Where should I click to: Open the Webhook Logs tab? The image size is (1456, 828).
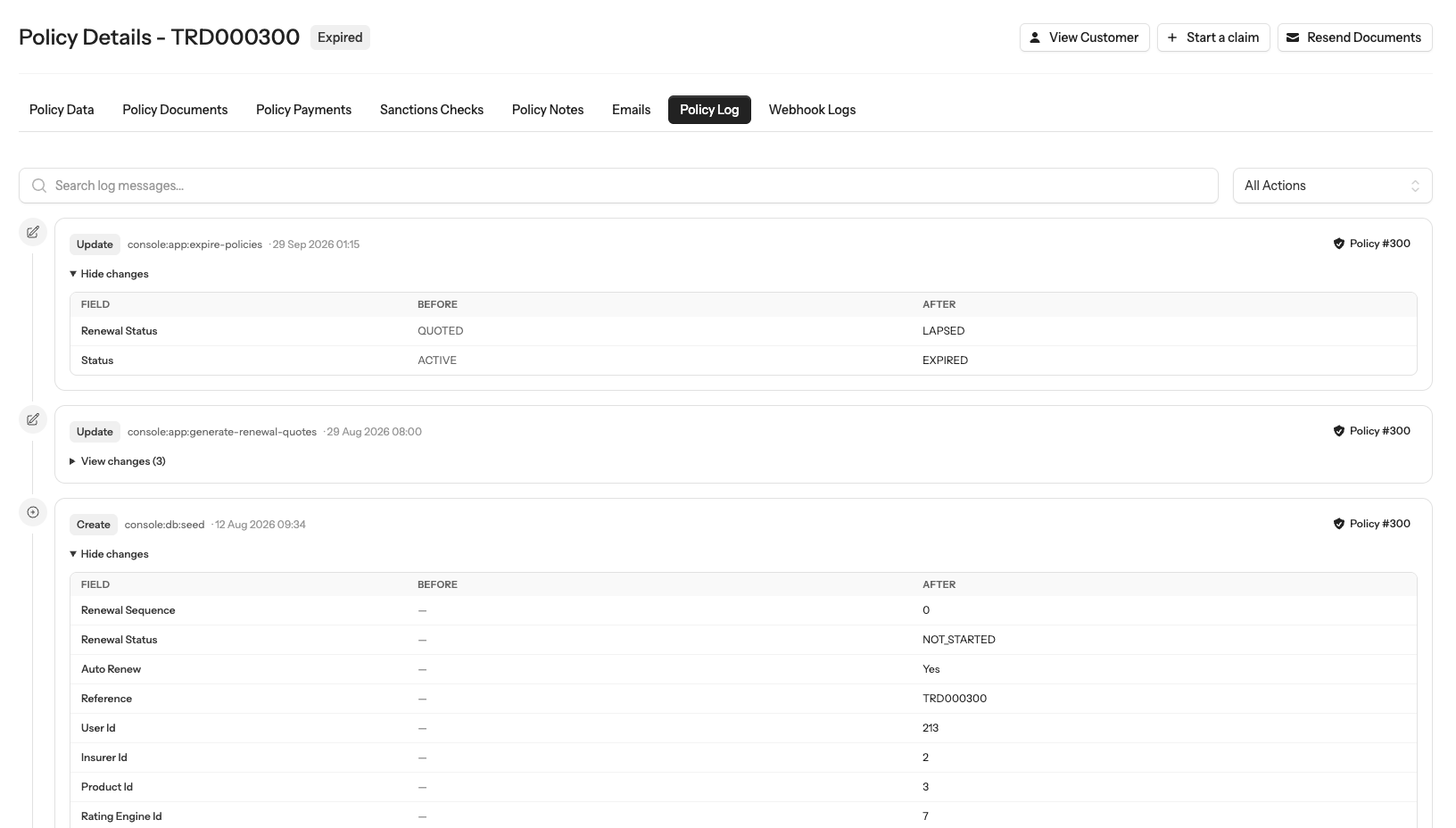tap(812, 110)
